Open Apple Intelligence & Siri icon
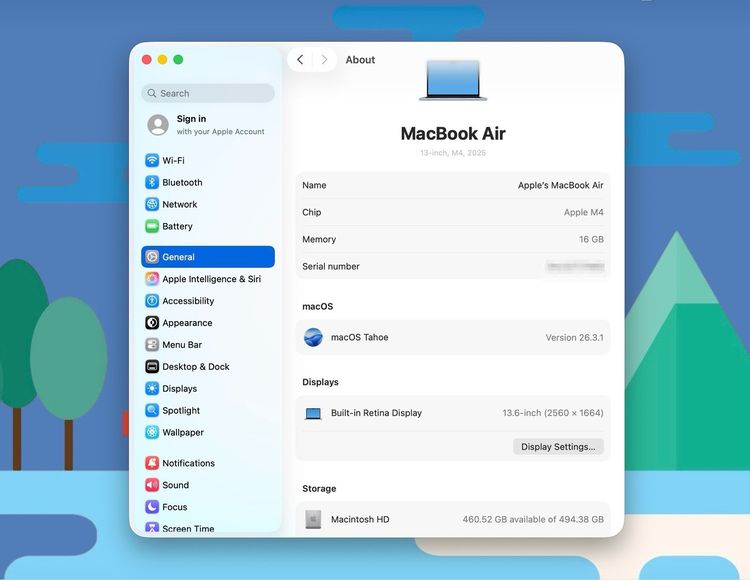 click(x=152, y=279)
